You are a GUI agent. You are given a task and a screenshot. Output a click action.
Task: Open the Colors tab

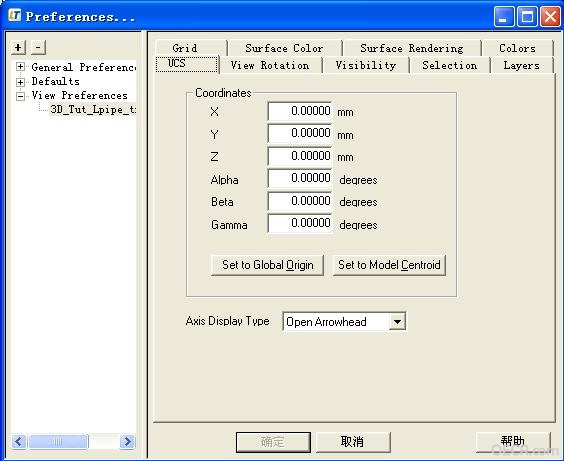coord(518,48)
